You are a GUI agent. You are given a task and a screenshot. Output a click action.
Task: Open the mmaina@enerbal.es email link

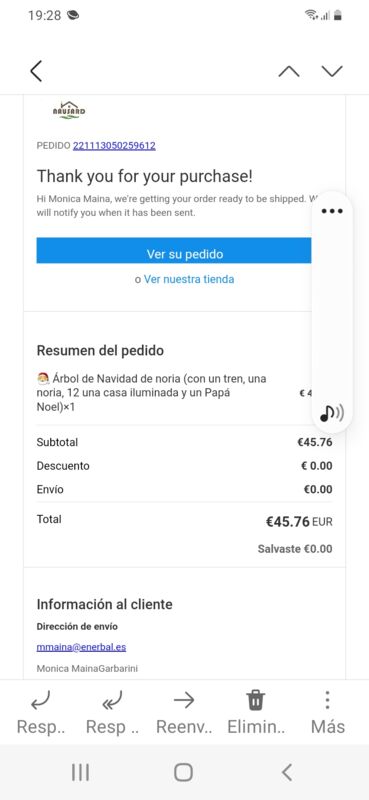pyautogui.click(x=81, y=647)
